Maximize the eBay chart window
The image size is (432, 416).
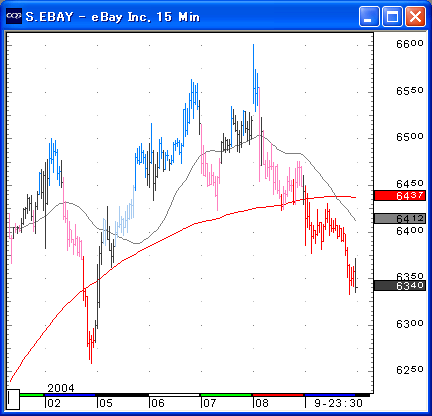click(x=392, y=16)
